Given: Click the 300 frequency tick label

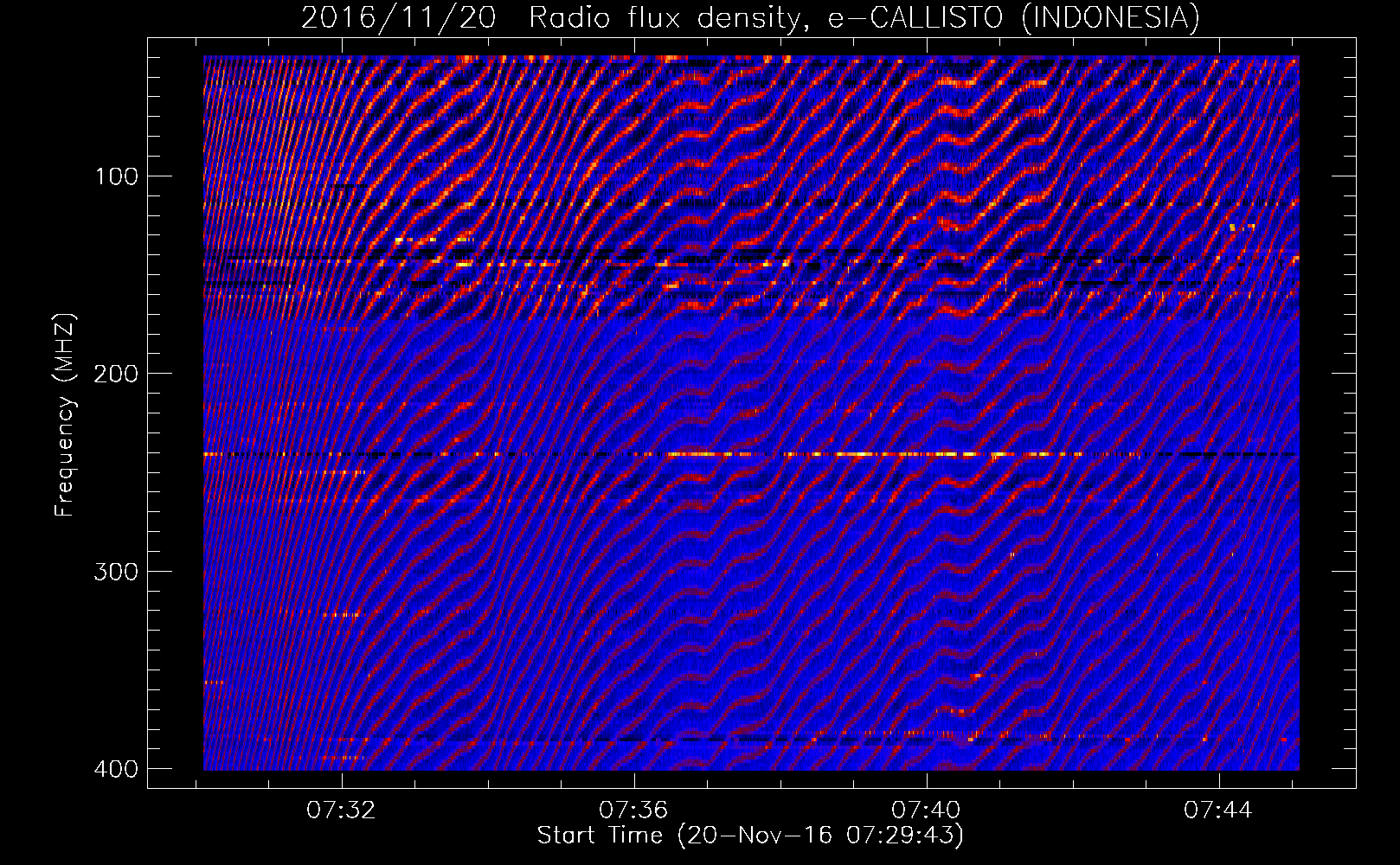Looking at the screenshot, I should click(116, 572).
